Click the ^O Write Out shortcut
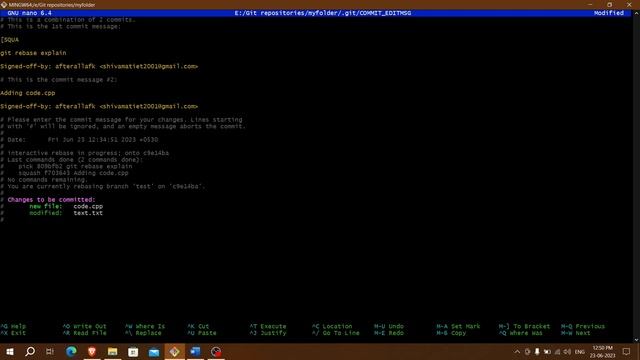 (x=84, y=326)
